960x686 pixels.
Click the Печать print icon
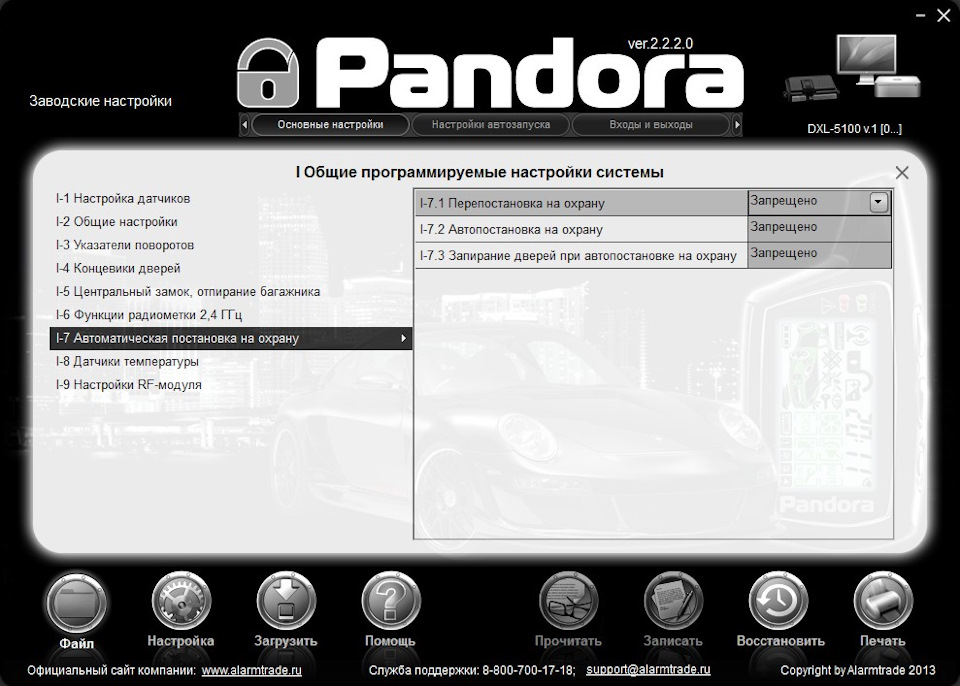[883, 602]
